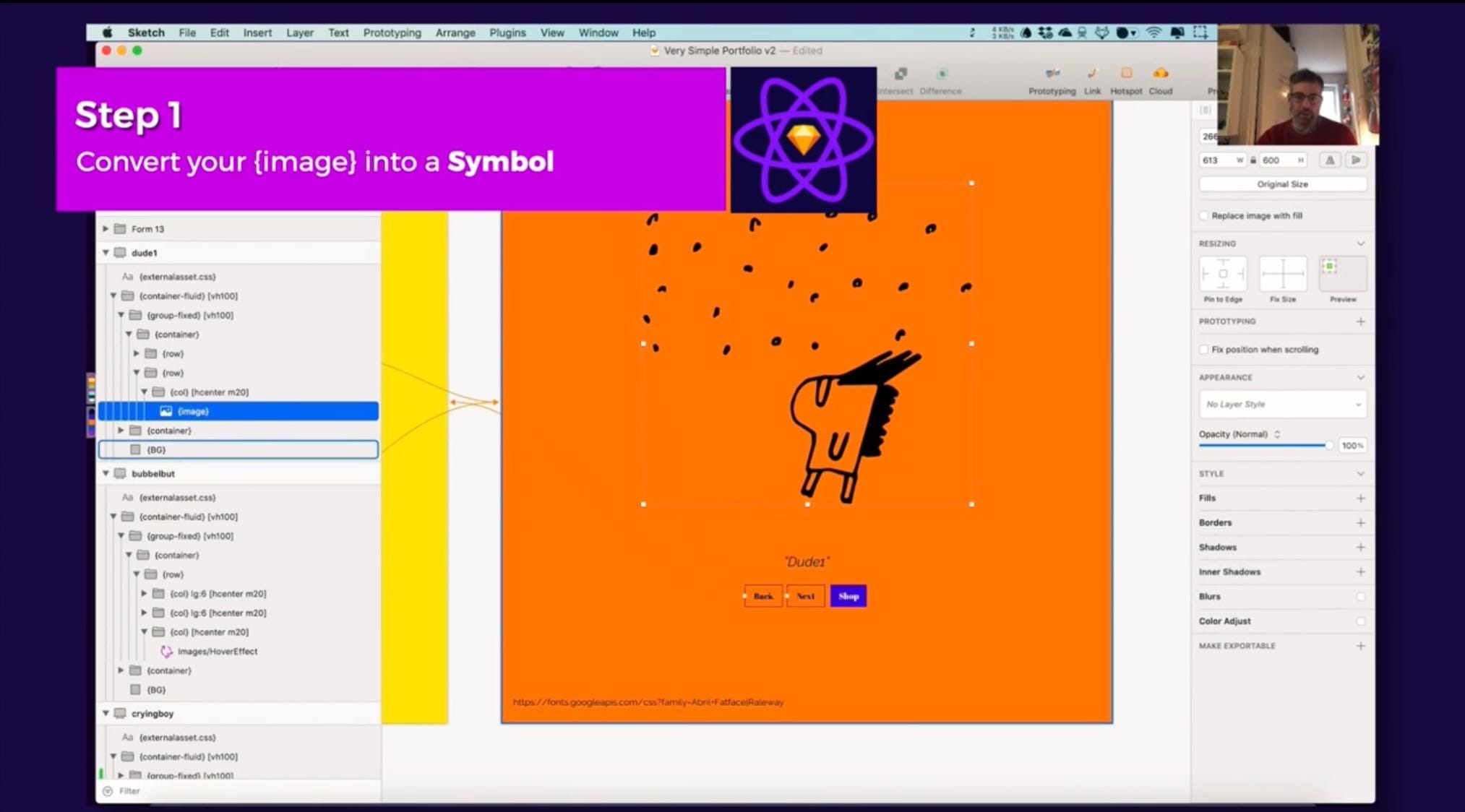Check Fix position when scrolling
This screenshot has width=1465, height=812.
pos(1203,349)
